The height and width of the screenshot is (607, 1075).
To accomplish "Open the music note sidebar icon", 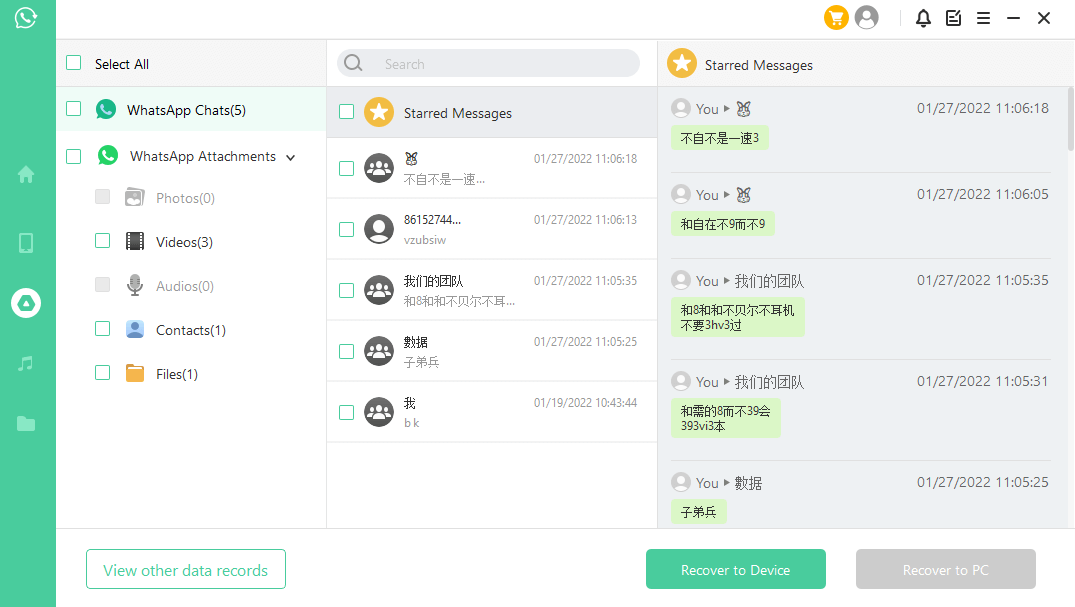I will pyautogui.click(x=26, y=363).
